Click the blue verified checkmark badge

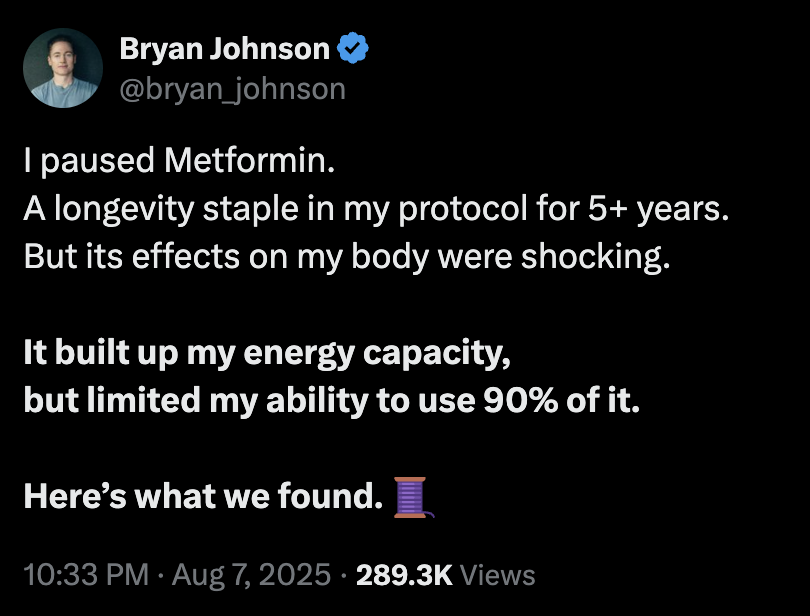coord(353,48)
